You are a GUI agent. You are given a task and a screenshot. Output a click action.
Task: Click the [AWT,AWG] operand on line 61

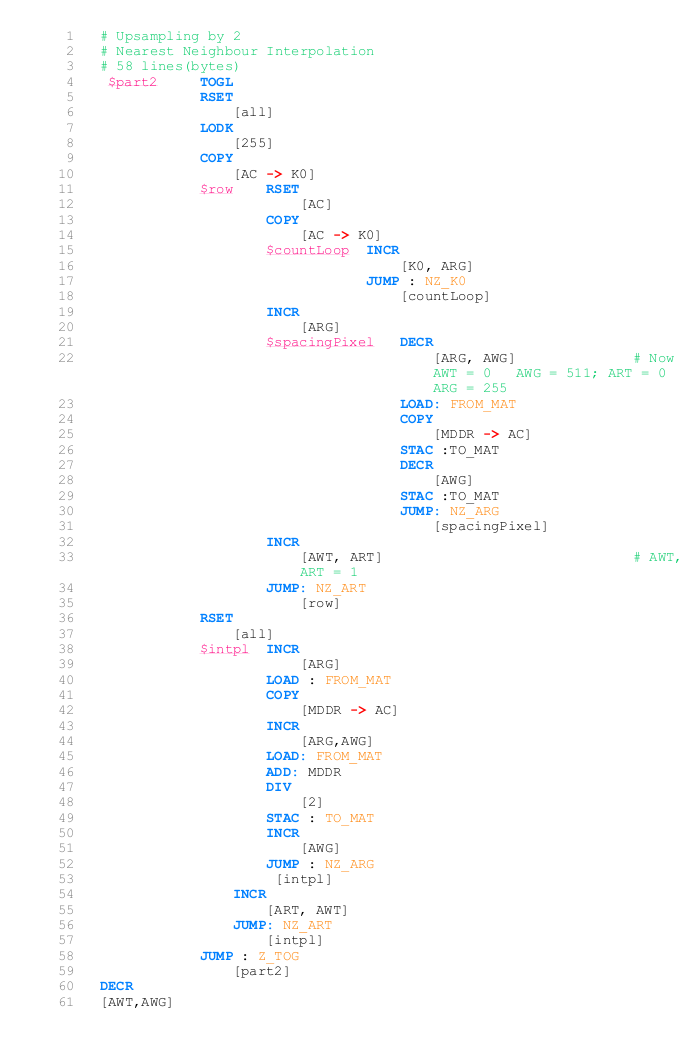click(136, 1002)
